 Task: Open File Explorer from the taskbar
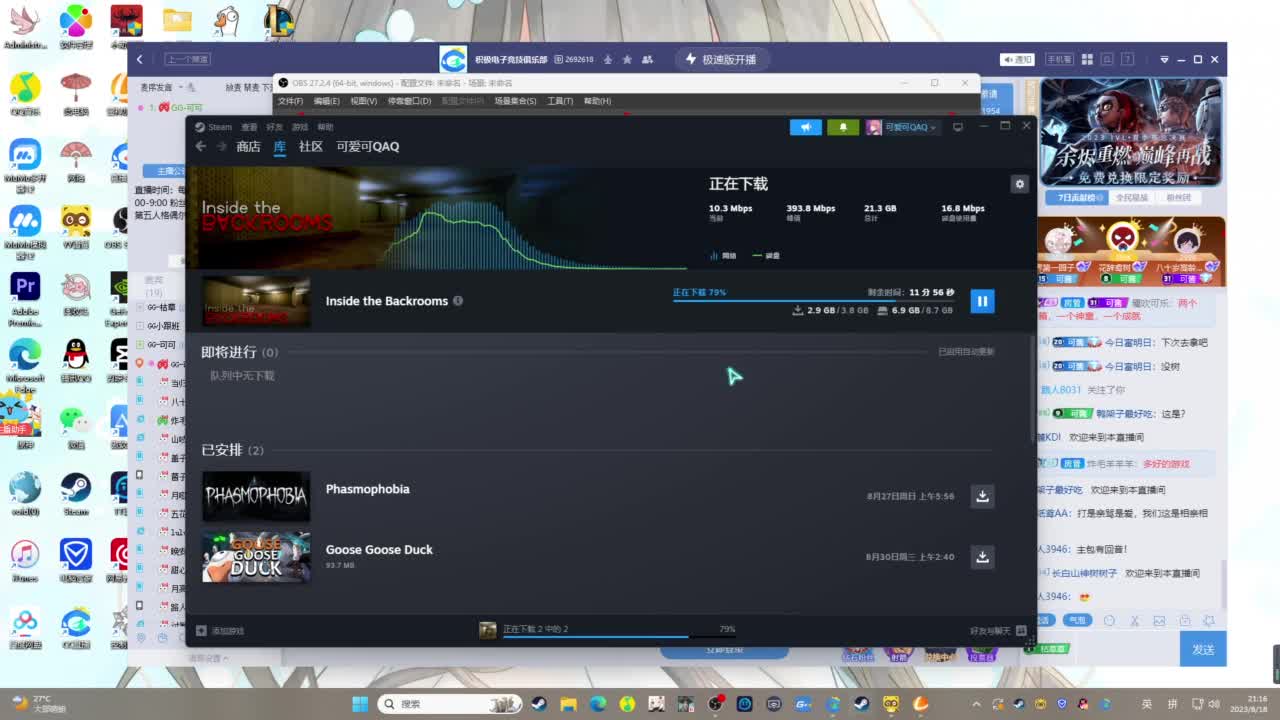[568, 704]
